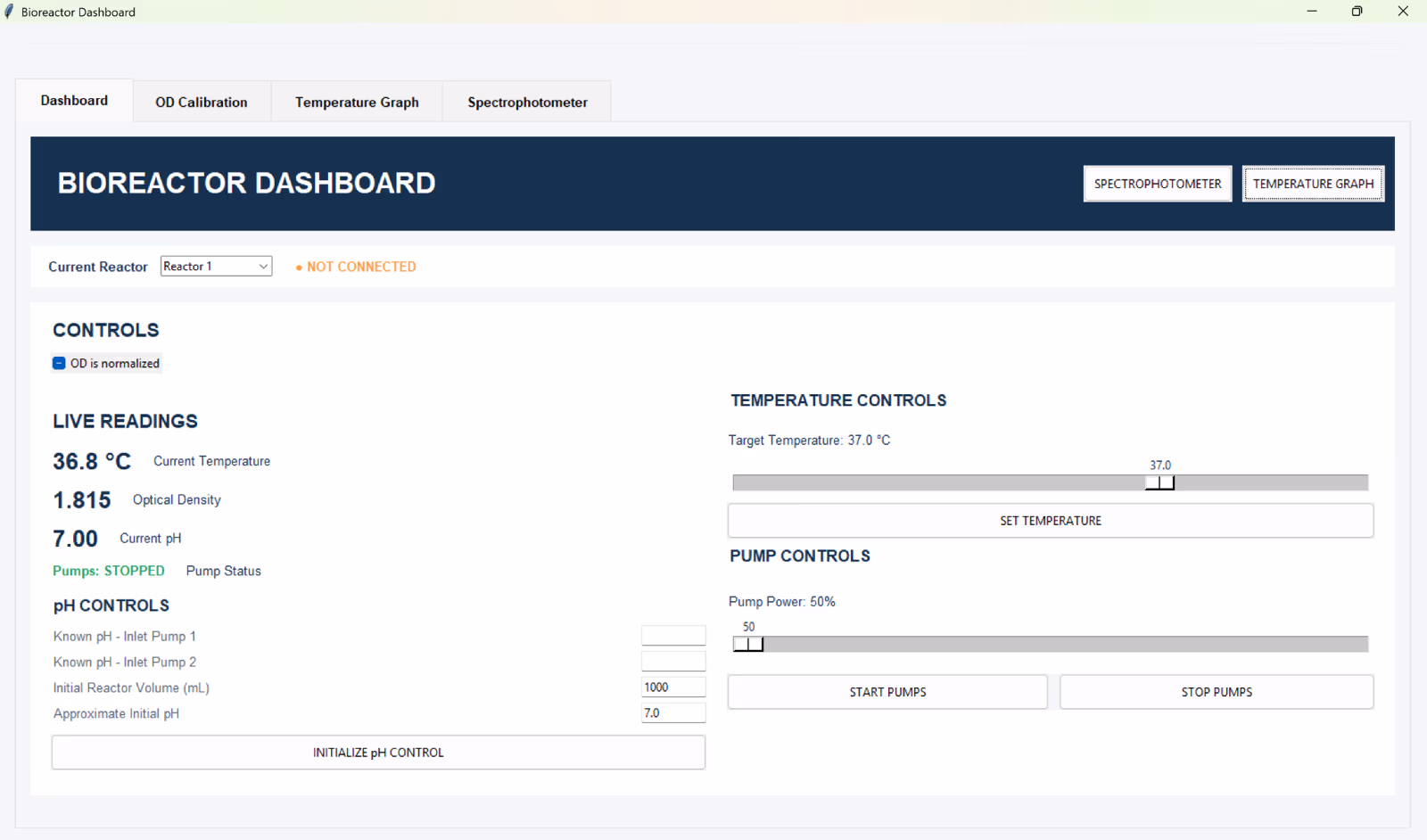Click the SPECTROPHOTOMETER header button
1427x840 pixels.
pyautogui.click(x=1158, y=184)
